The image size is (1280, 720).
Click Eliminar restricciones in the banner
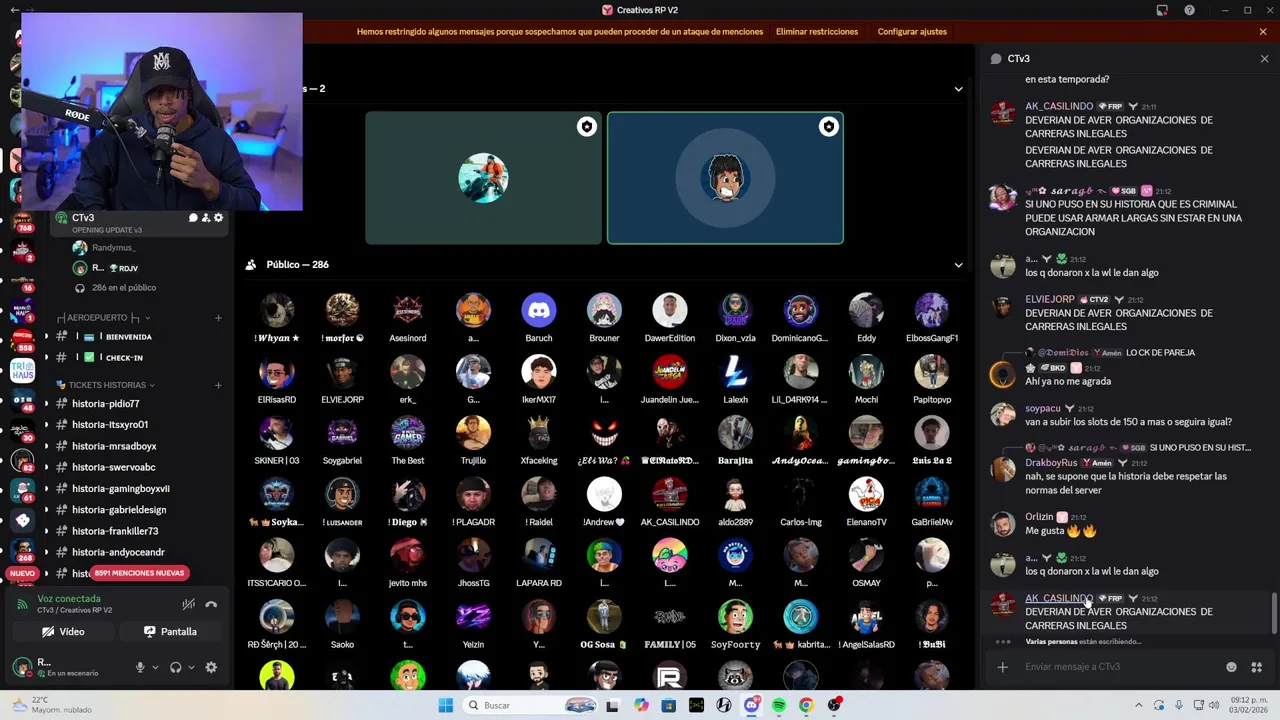[x=817, y=32]
